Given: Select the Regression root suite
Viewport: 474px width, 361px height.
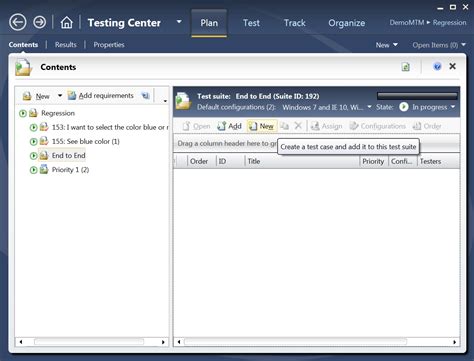Looking at the screenshot, I should [58, 113].
